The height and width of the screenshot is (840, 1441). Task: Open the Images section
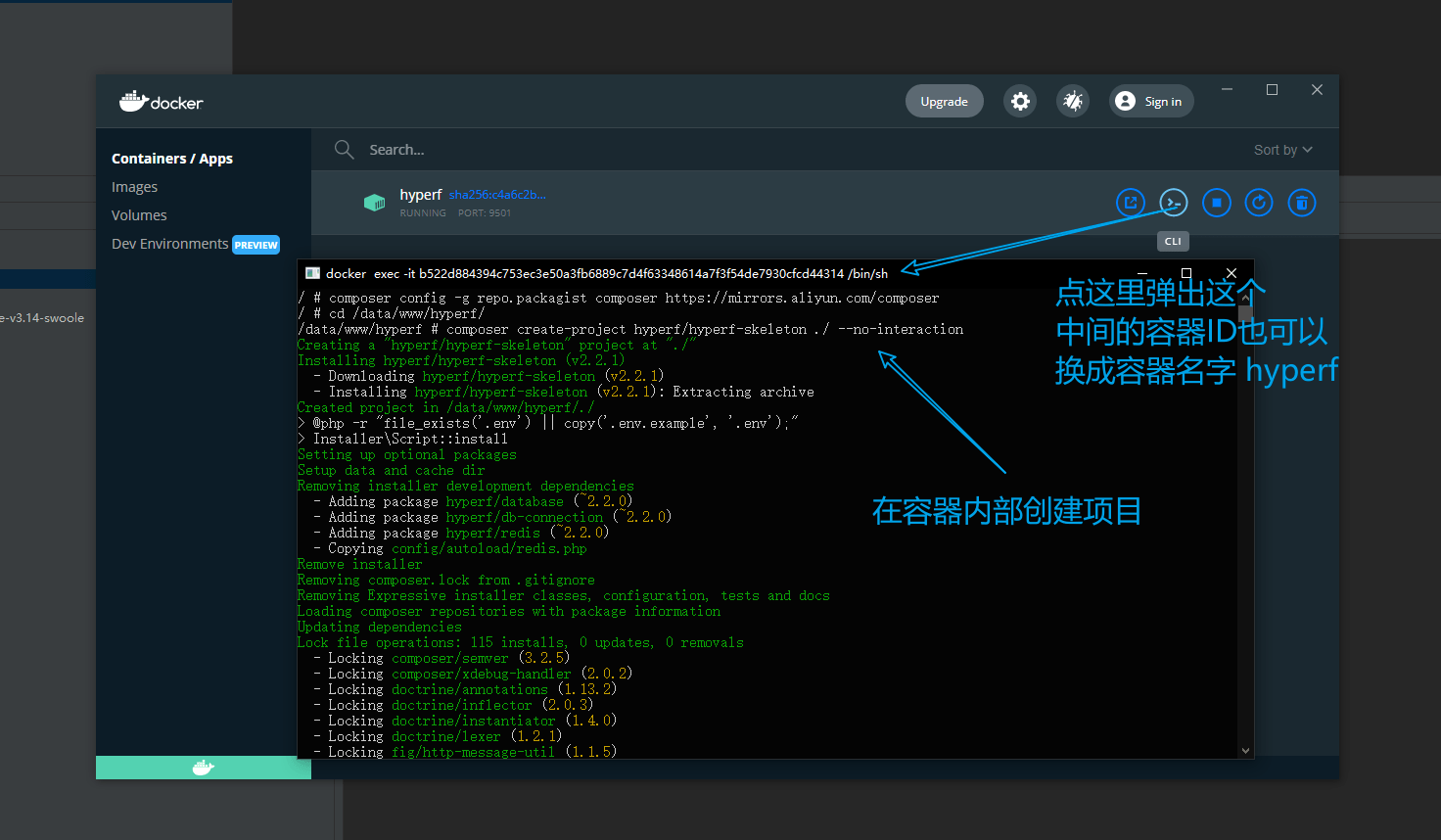point(134,187)
